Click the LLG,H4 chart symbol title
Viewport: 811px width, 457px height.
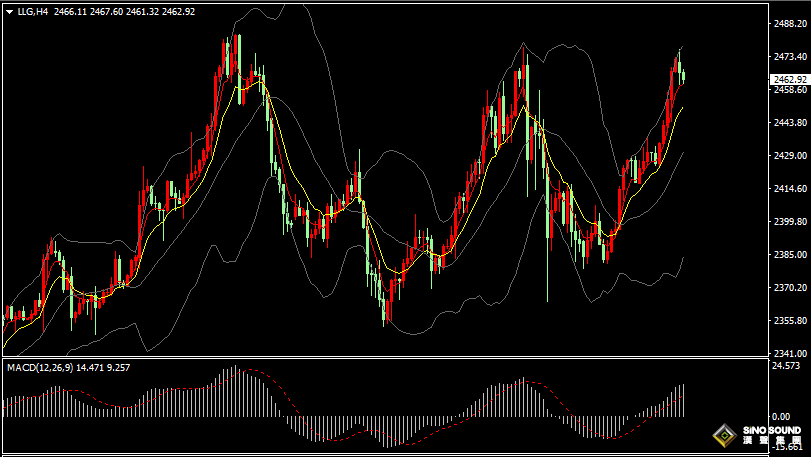(x=33, y=11)
